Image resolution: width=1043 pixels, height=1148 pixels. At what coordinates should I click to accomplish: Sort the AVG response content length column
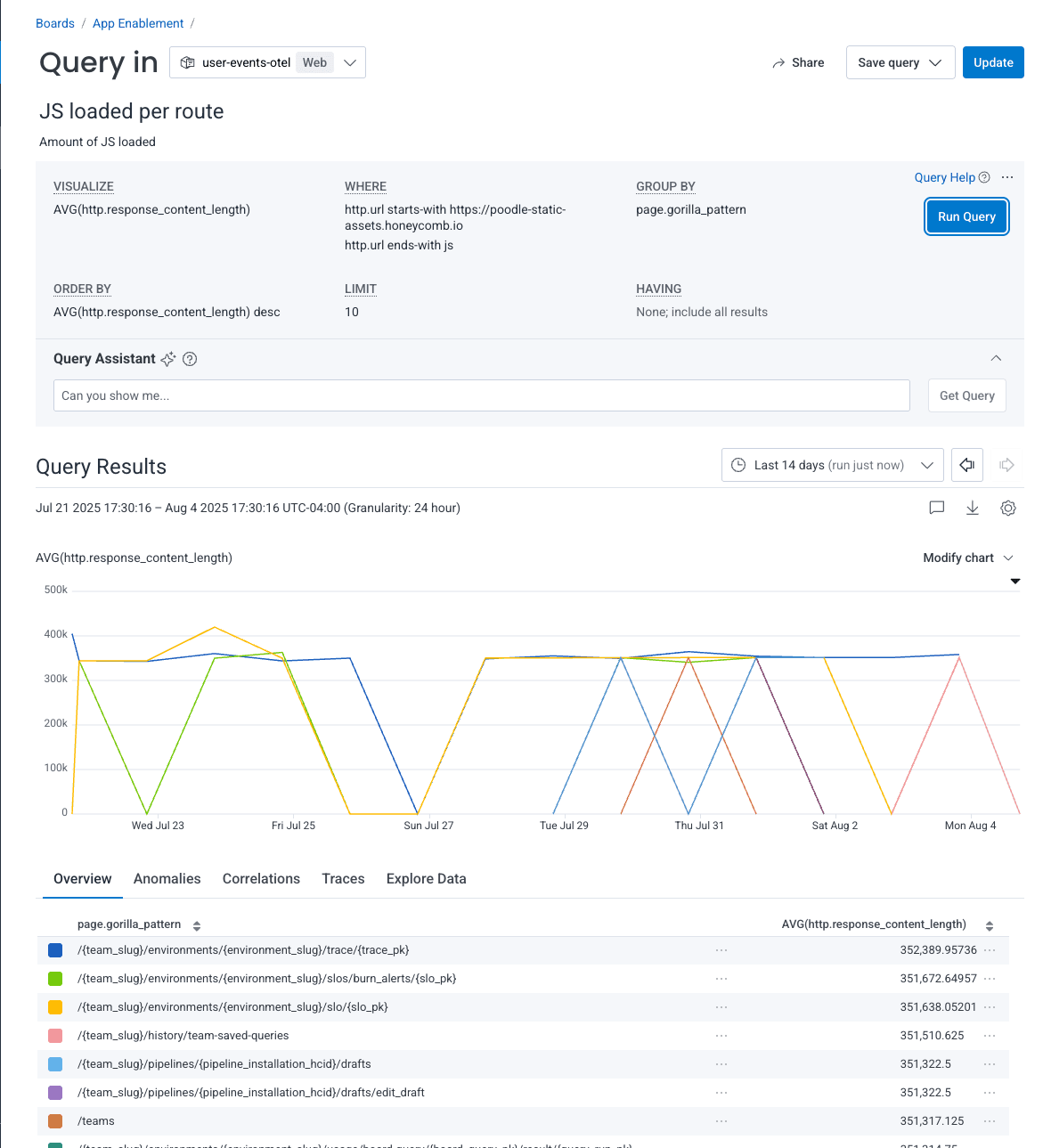tap(990, 925)
